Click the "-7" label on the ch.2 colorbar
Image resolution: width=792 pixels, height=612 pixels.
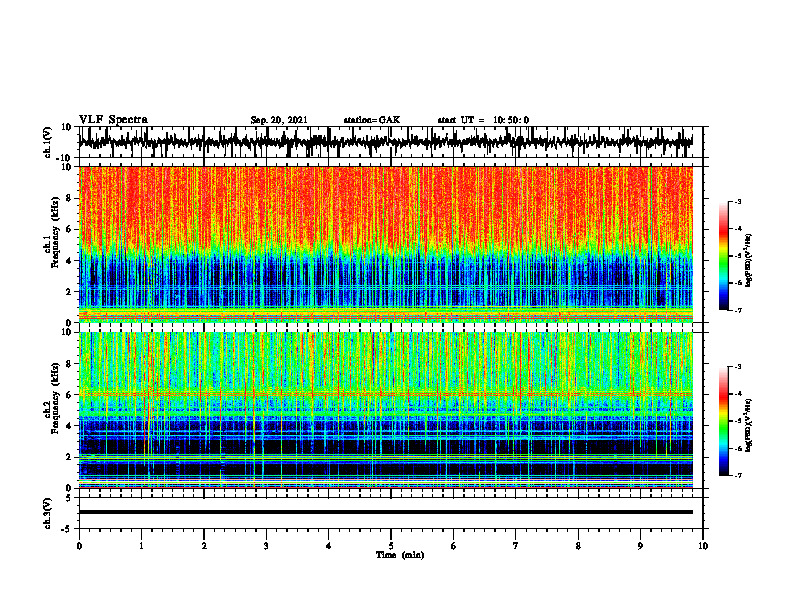[737, 476]
